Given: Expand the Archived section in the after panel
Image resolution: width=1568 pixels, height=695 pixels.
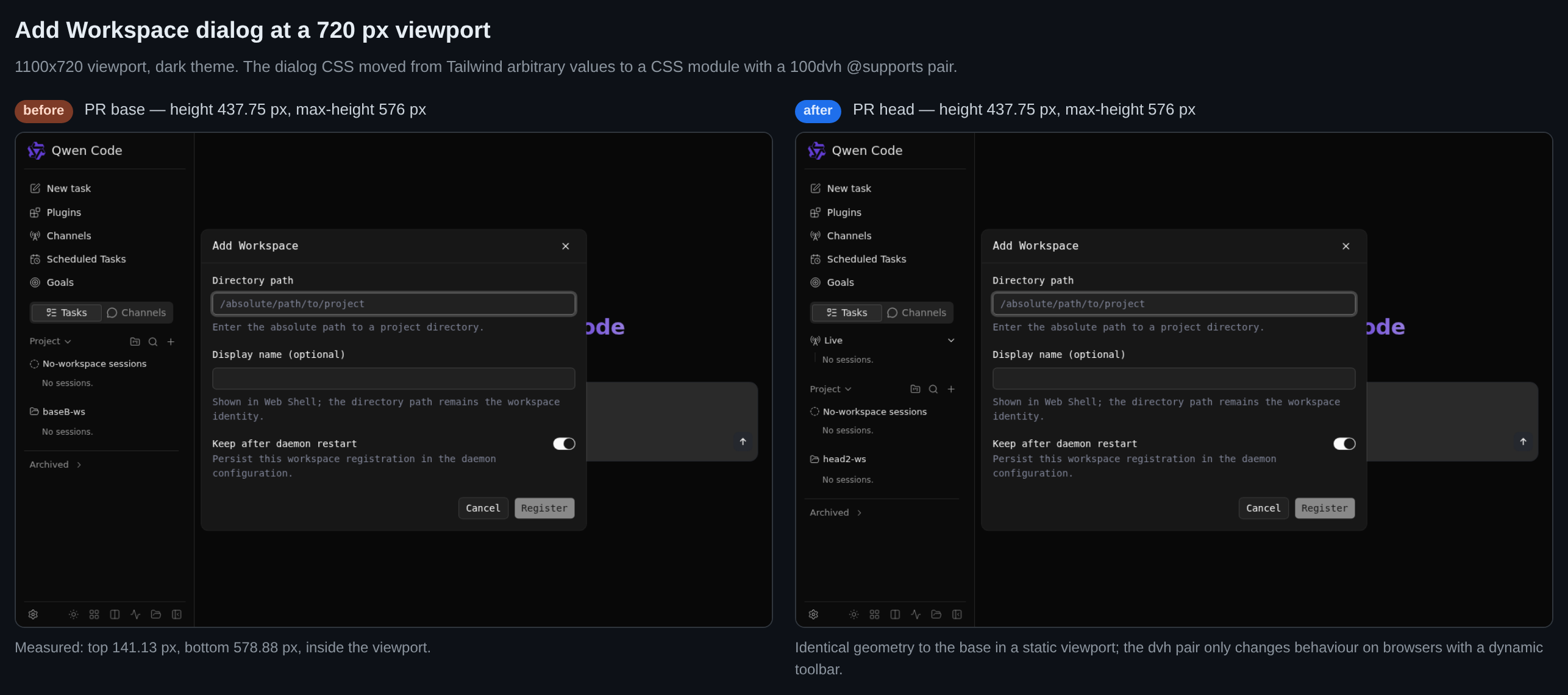Looking at the screenshot, I should 836,513.
